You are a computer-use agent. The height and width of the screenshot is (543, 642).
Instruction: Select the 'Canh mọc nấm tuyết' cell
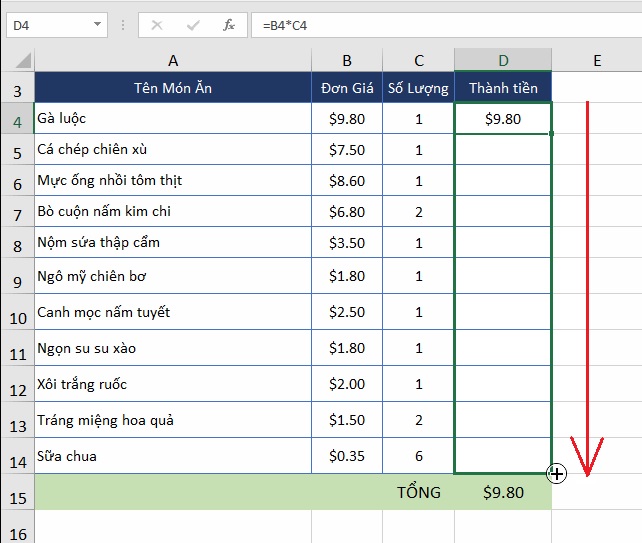(173, 312)
